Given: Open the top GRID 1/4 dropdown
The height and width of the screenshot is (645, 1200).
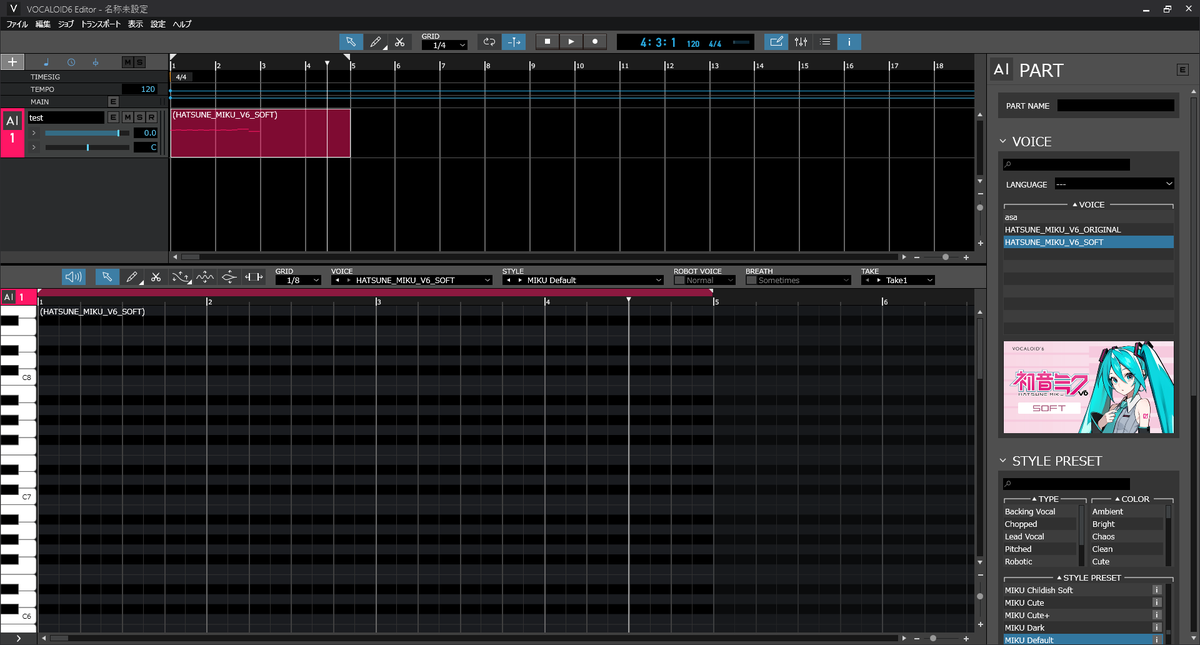Looking at the screenshot, I should (x=444, y=45).
